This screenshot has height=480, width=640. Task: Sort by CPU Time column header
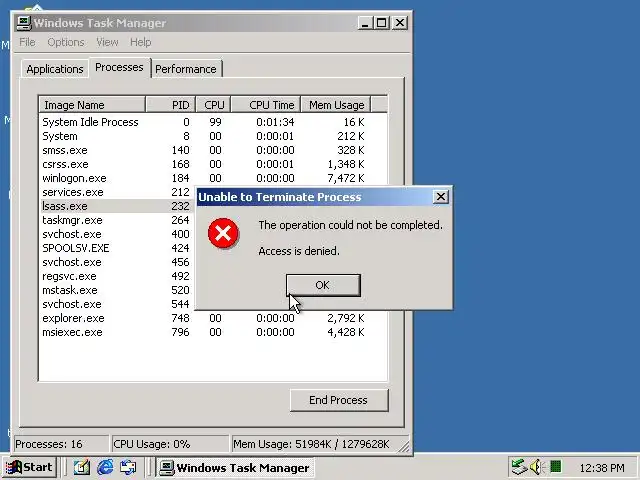(266, 105)
